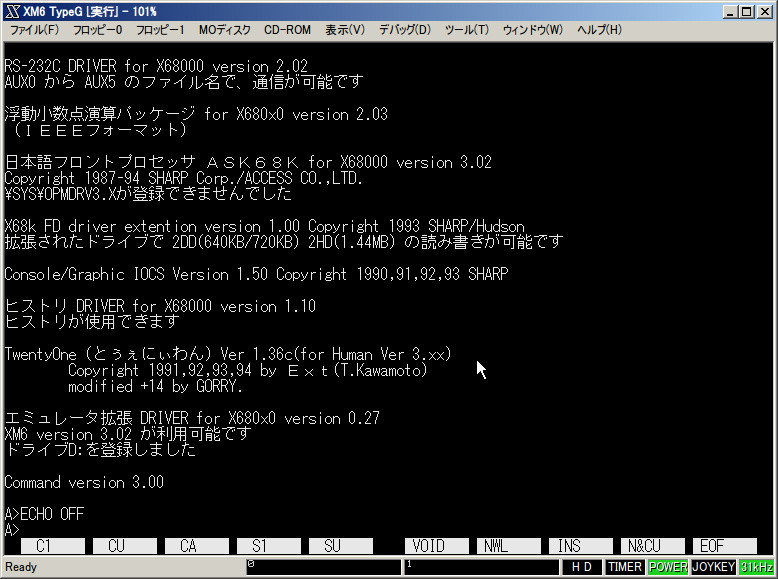
Task: Click the VOID function key label
Action: (437, 546)
